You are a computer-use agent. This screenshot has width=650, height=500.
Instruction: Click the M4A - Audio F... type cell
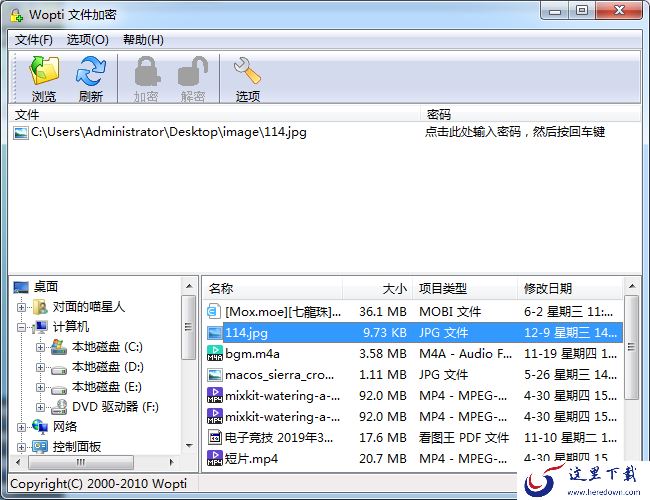tap(466, 354)
